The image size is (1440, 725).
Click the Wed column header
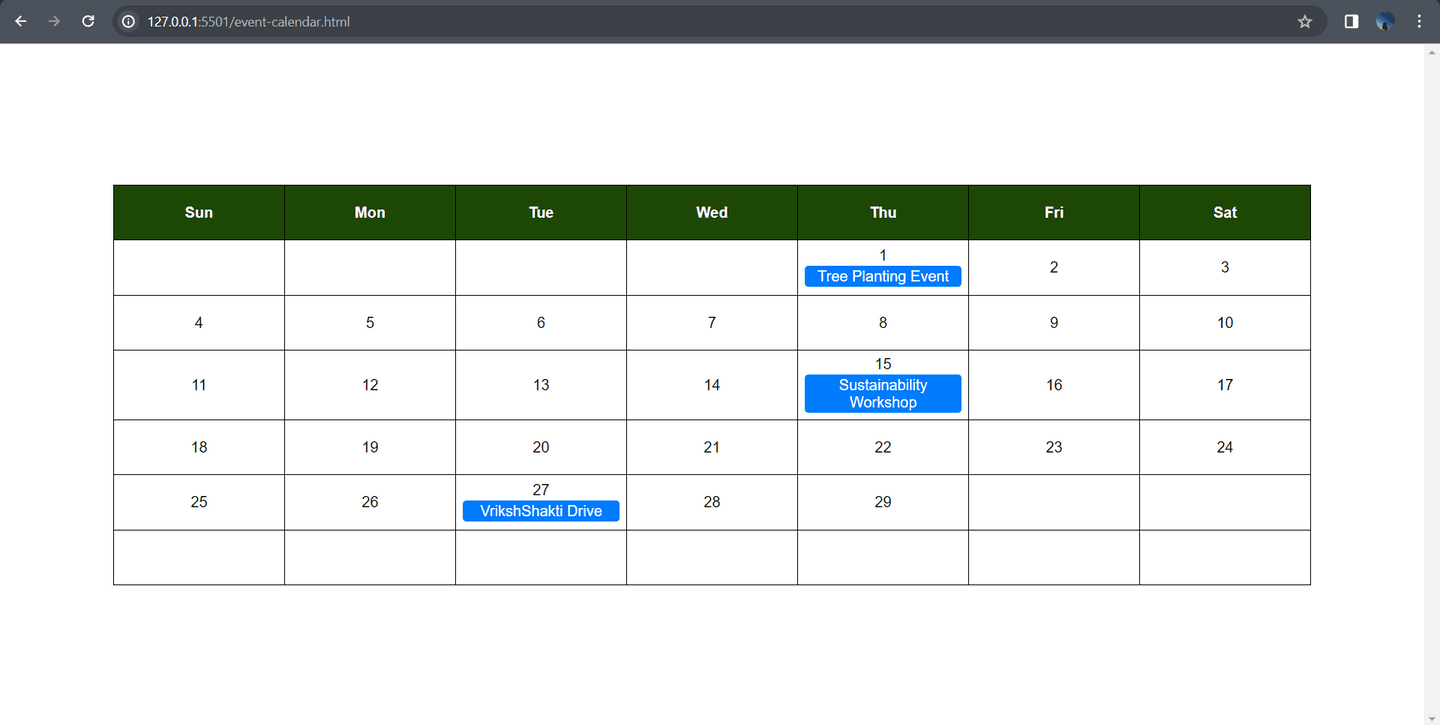tap(712, 212)
